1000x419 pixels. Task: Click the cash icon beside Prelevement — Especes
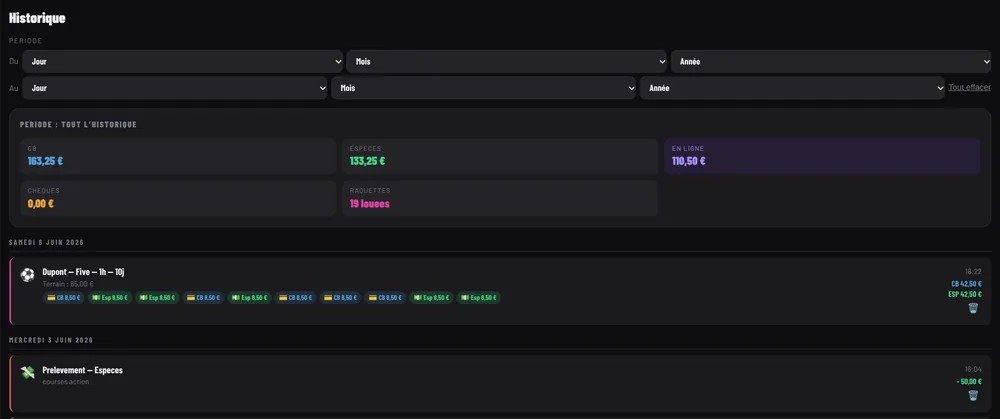click(27, 372)
